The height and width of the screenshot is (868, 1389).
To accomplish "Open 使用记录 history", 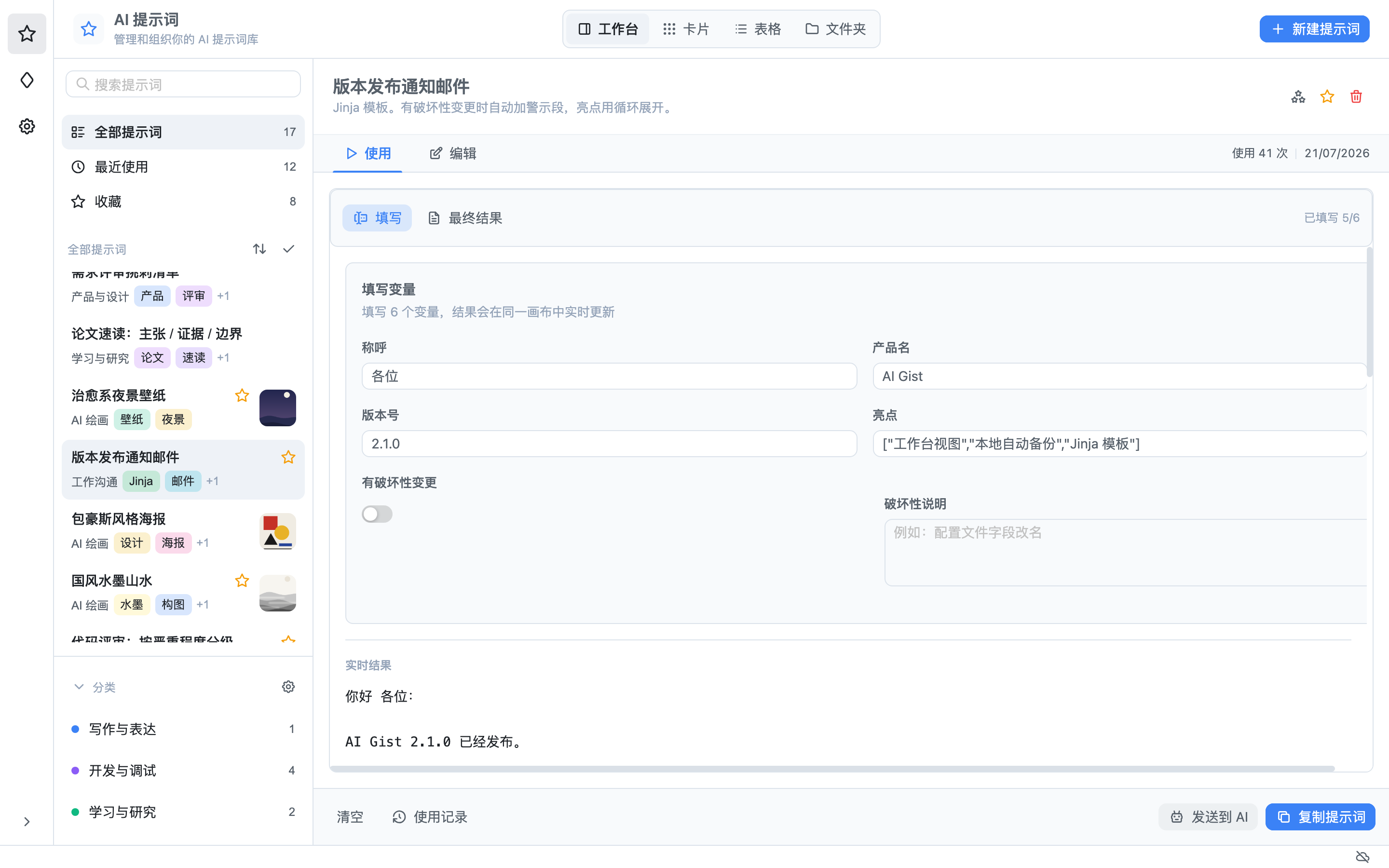I will click(x=430, y=817).
